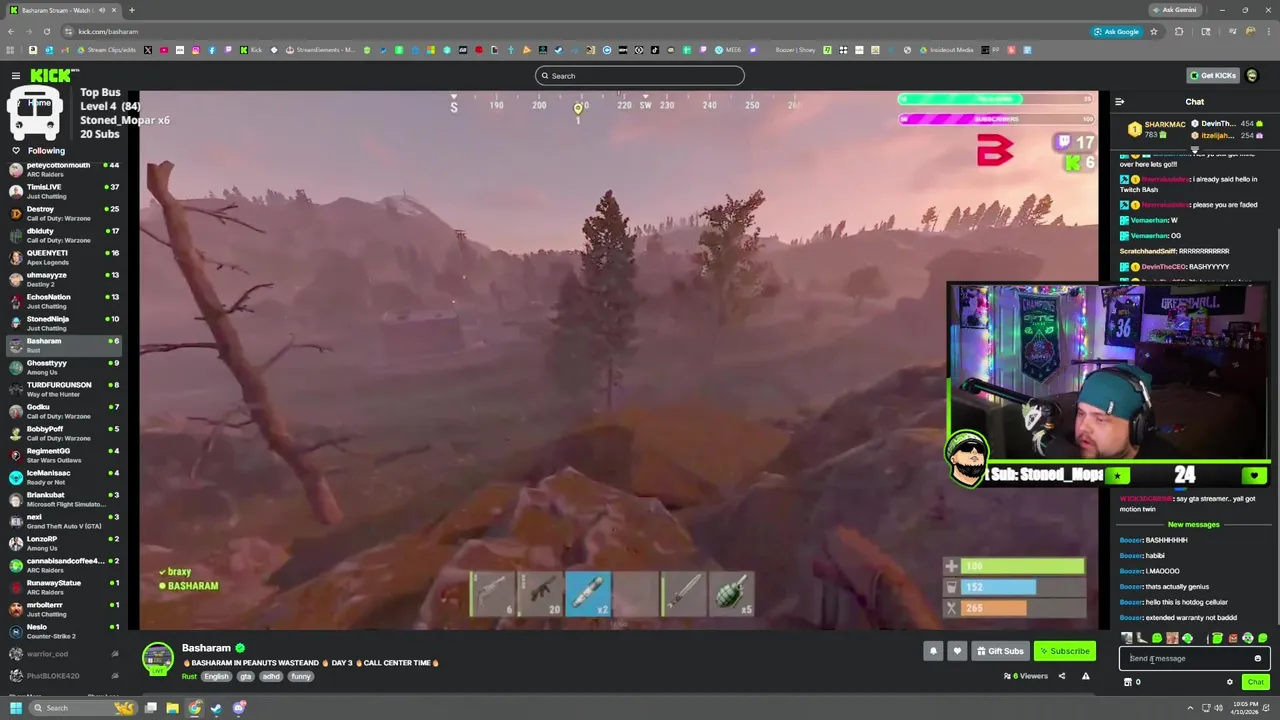Select SHARKMAC in the gift leaderboard
This screenshot has width=1280, height=720.
pos(1156,129)
